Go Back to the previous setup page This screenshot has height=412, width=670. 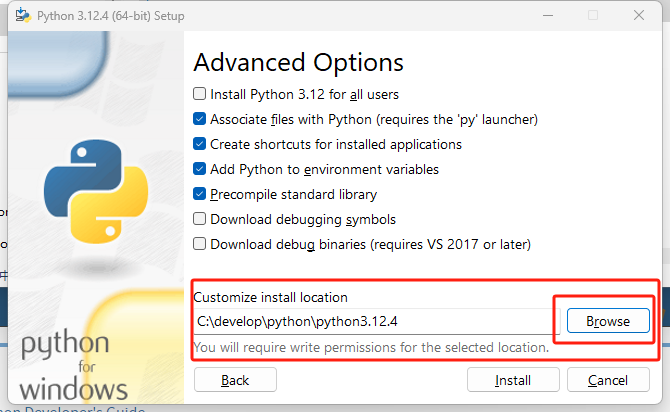pos(235,380)
